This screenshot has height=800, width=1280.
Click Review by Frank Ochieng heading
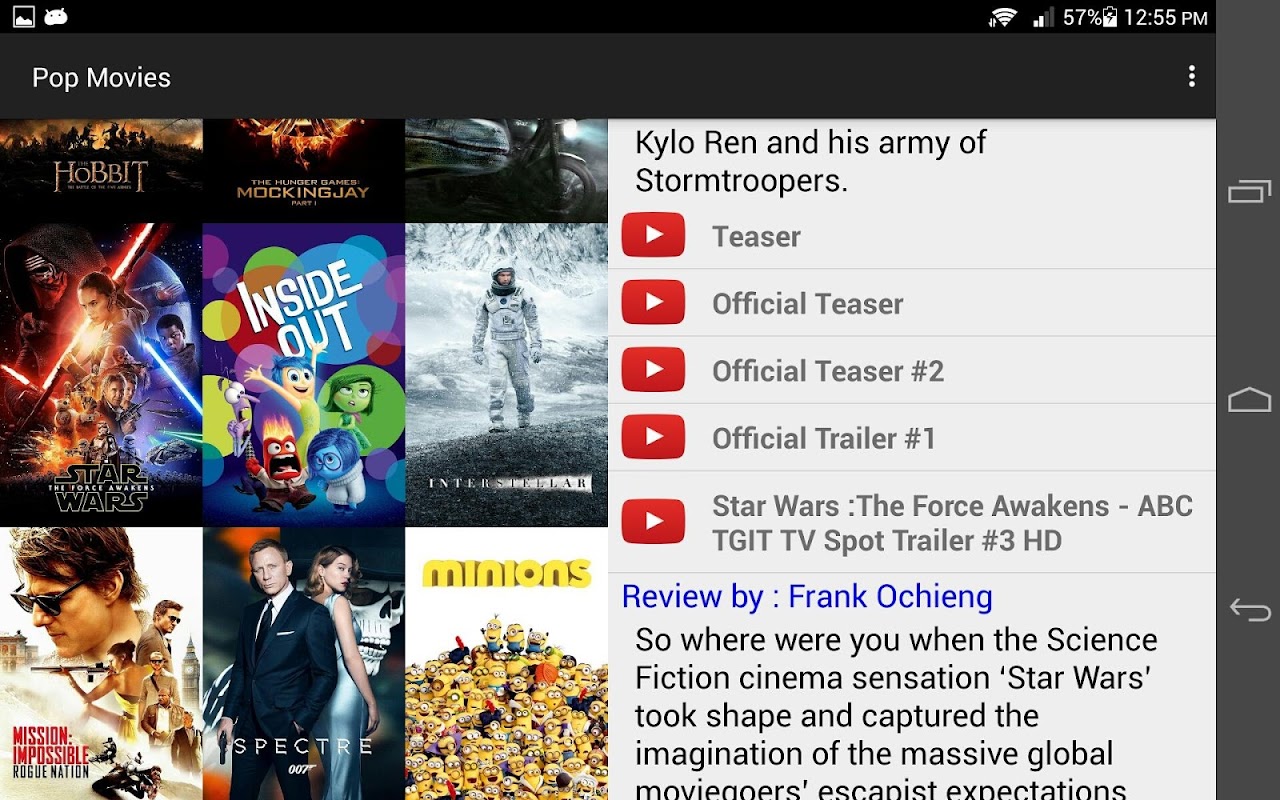click(x=807, y=597)
